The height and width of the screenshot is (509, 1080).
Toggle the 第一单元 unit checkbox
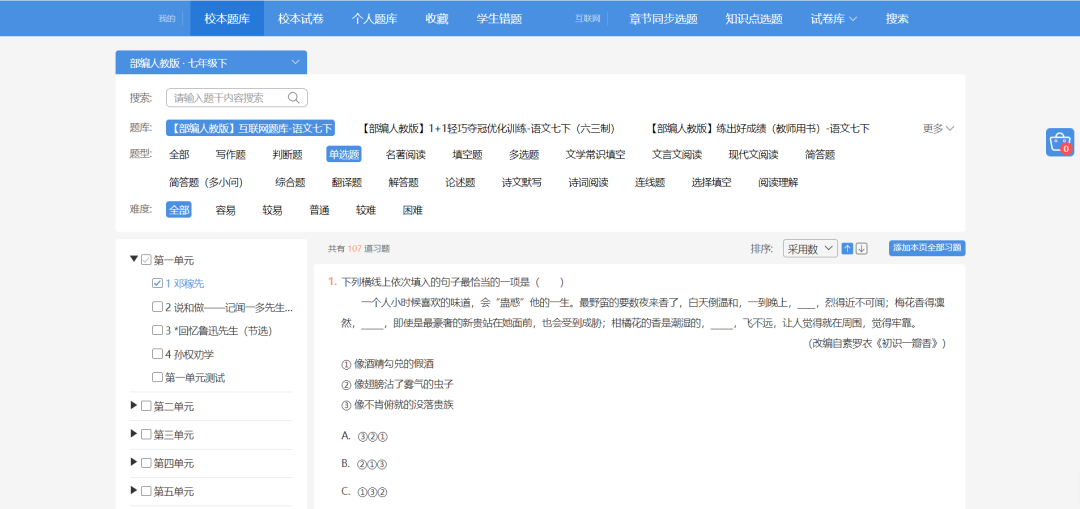point(146,260)
